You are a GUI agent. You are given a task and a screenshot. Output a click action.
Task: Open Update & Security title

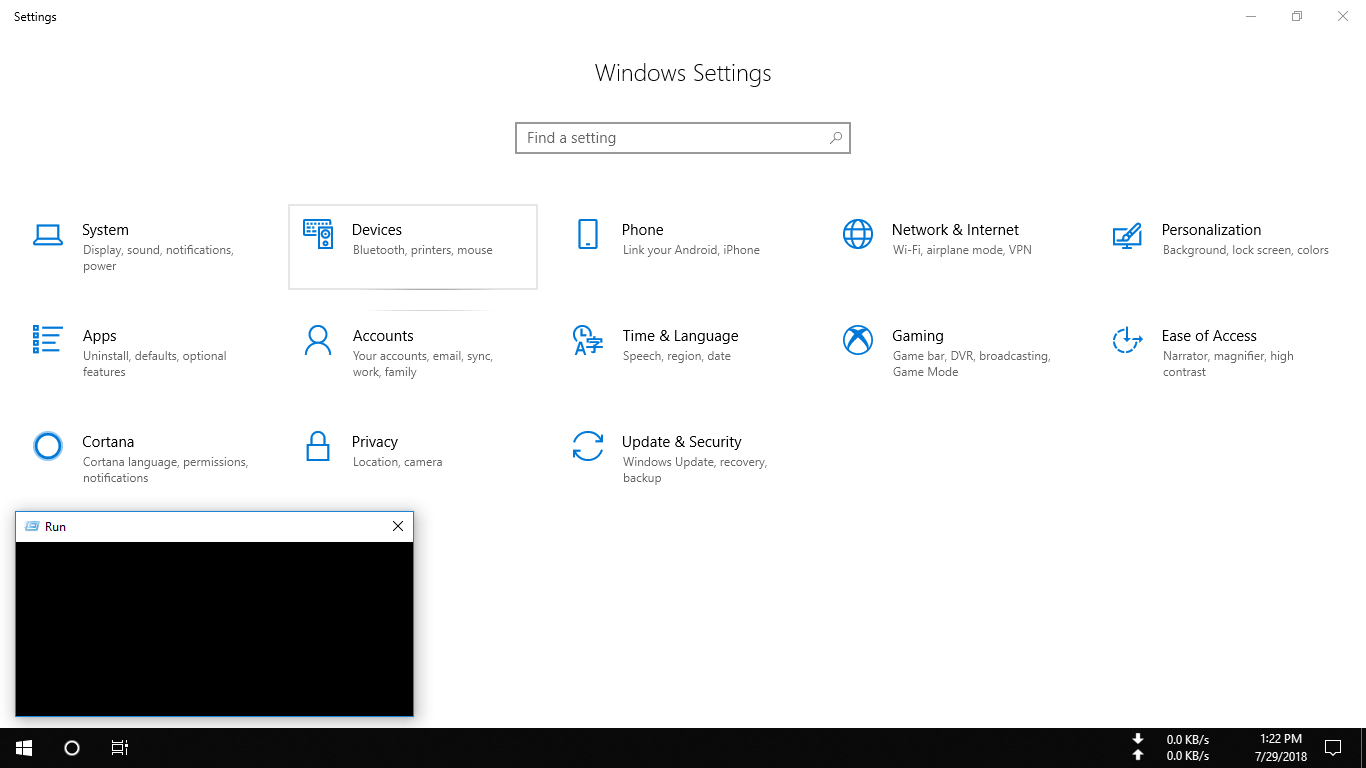point(682,442)
